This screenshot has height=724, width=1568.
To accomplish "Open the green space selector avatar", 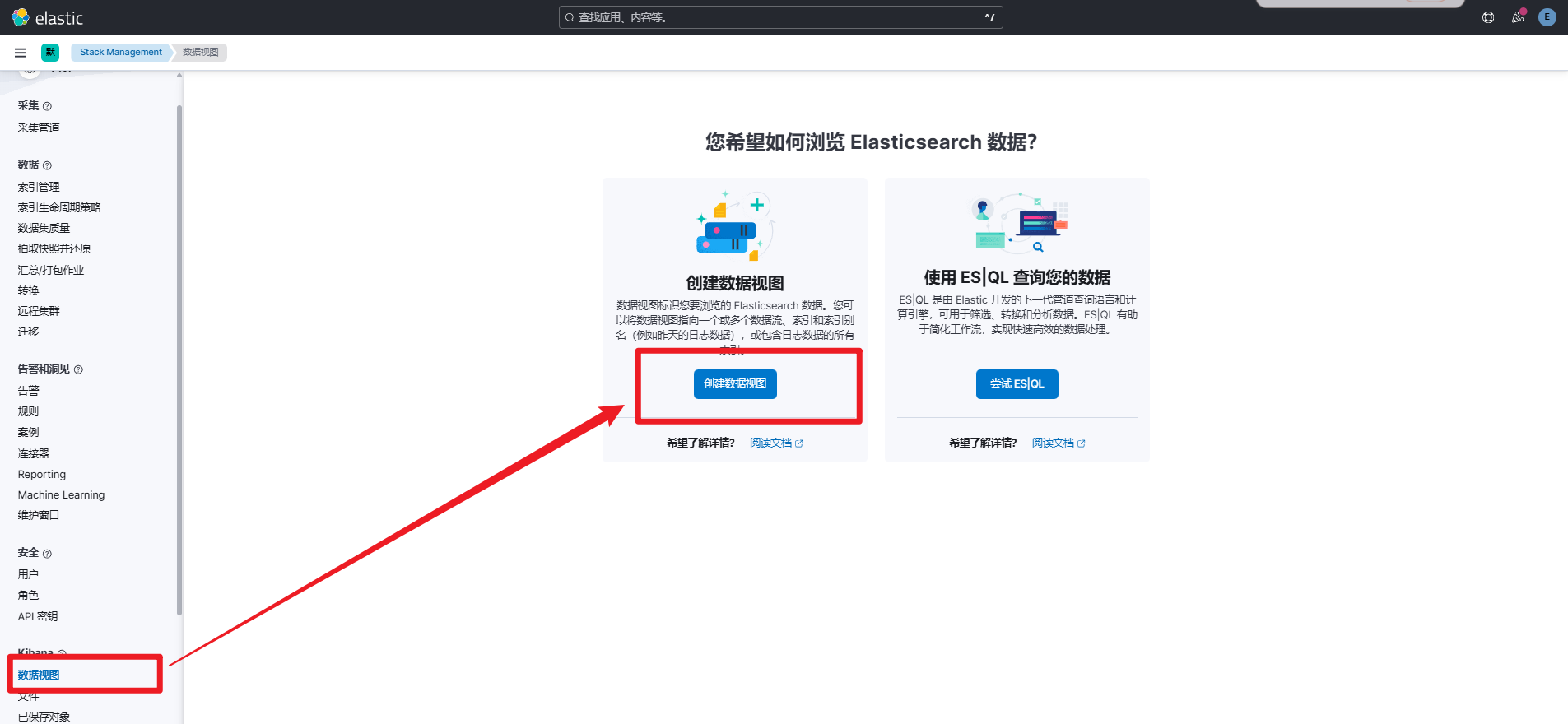I will click(x=50, y=53).
